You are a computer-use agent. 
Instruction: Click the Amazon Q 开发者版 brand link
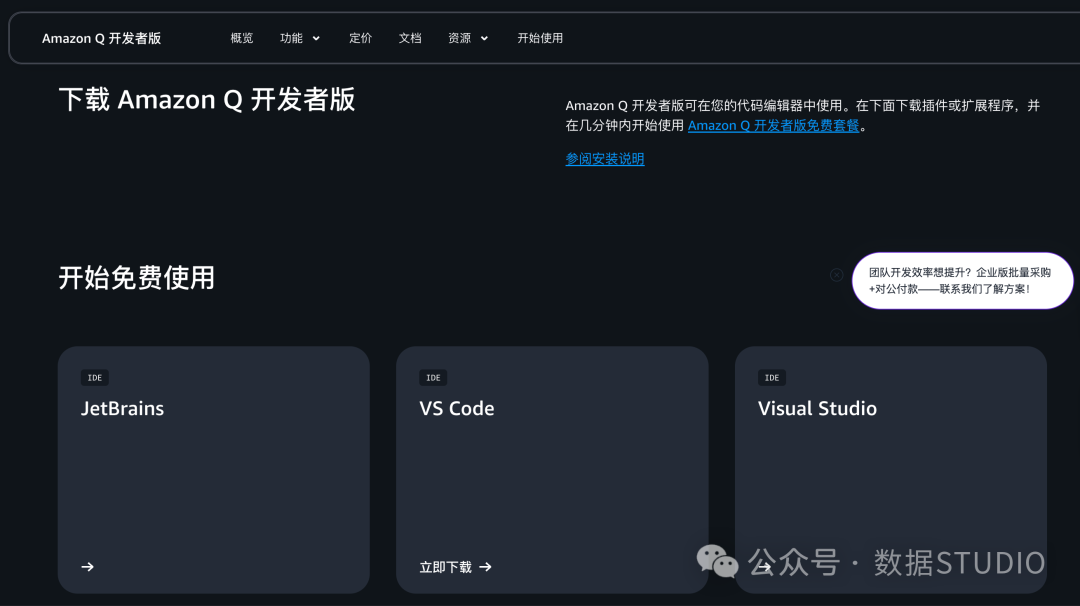tap(101, 39)
